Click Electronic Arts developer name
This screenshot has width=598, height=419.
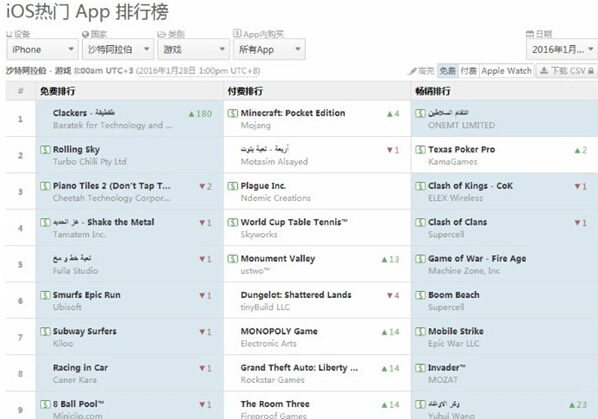[268, 343]
